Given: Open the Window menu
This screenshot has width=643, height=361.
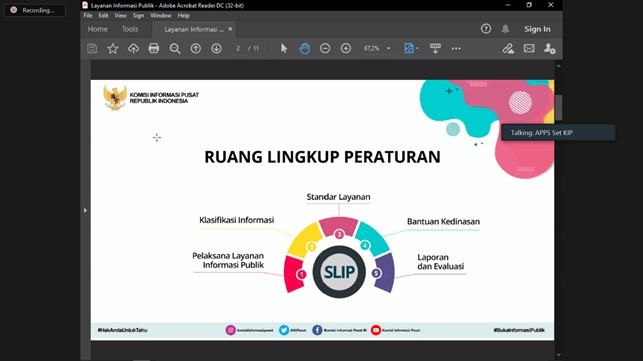Looking at the screenshot, I should [x=160, y=16].
